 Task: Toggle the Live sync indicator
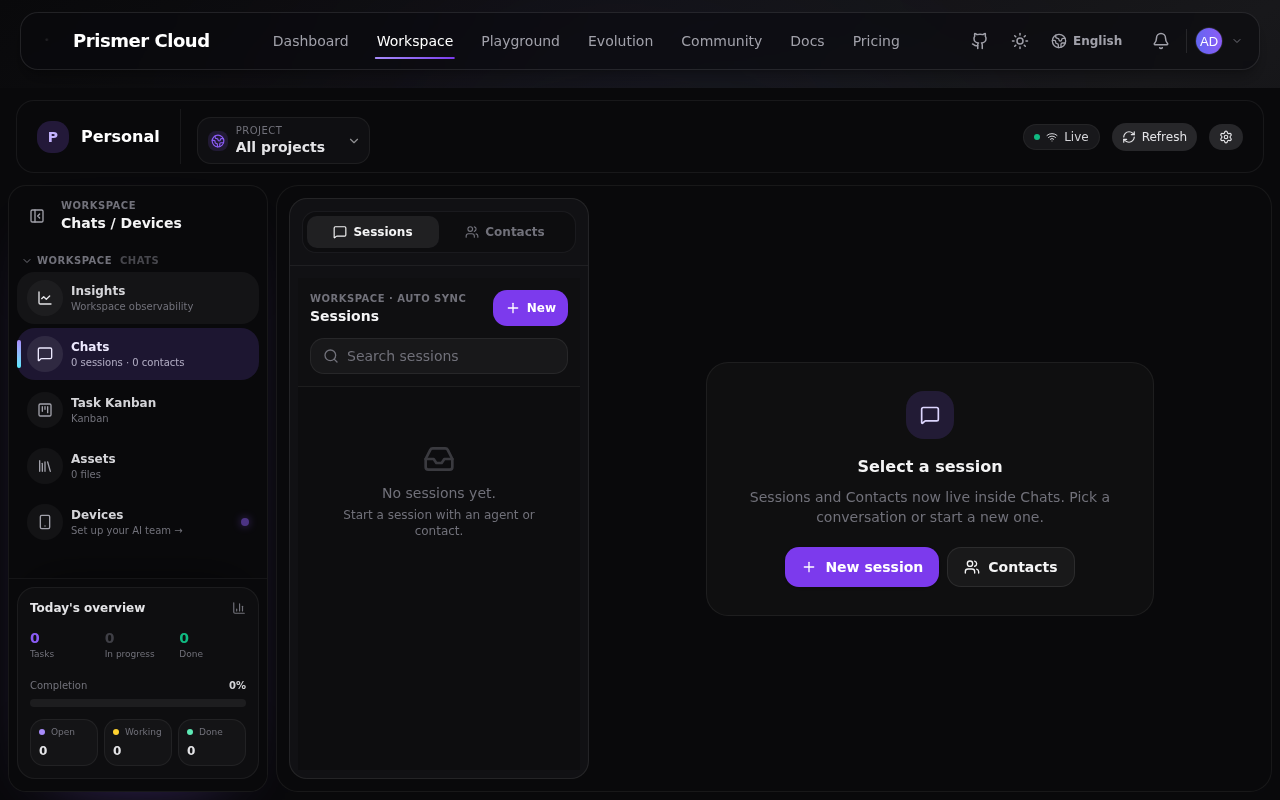coord(1061,137)
